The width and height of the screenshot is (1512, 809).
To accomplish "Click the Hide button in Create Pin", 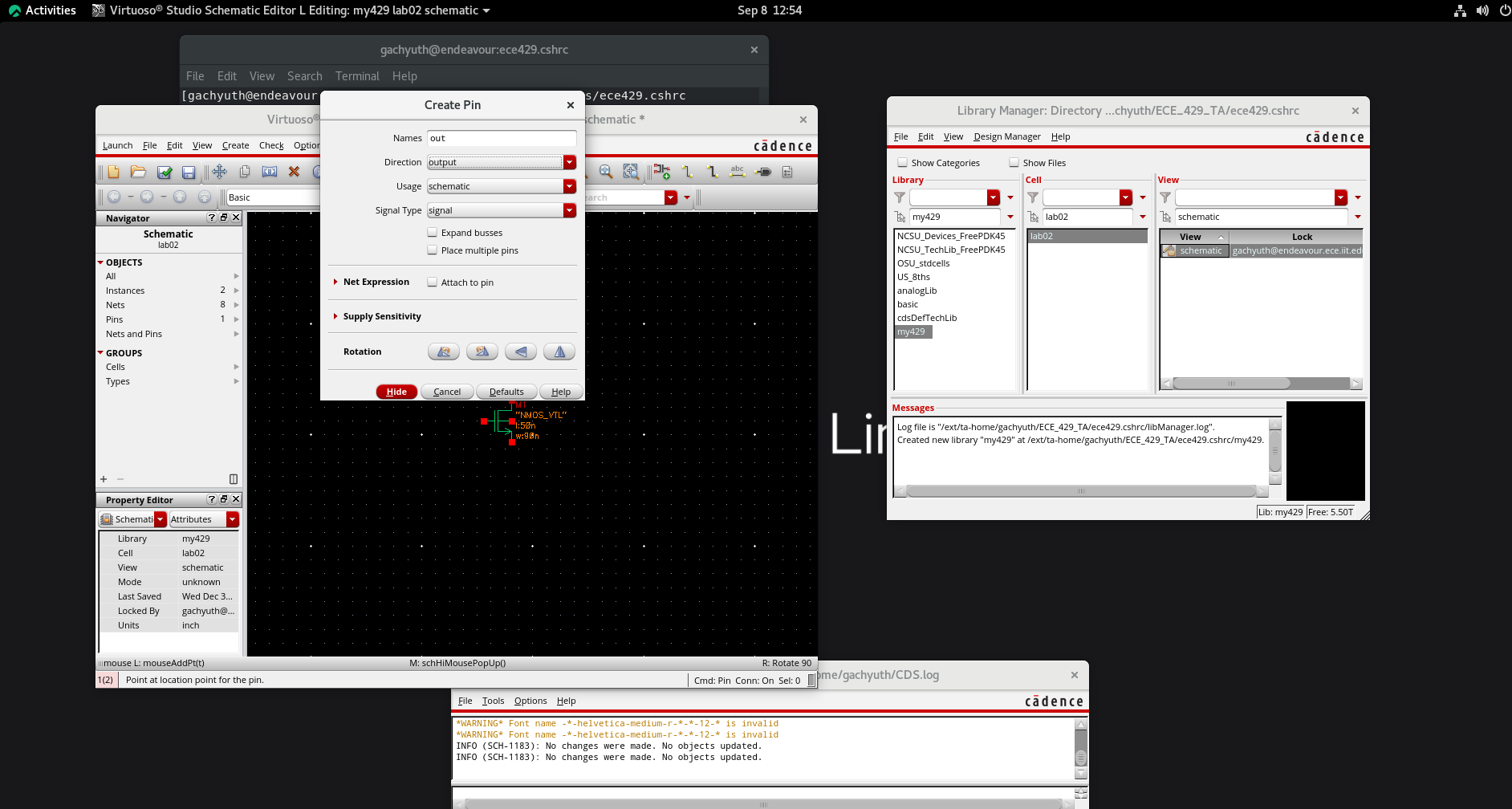I will [396, 392].
